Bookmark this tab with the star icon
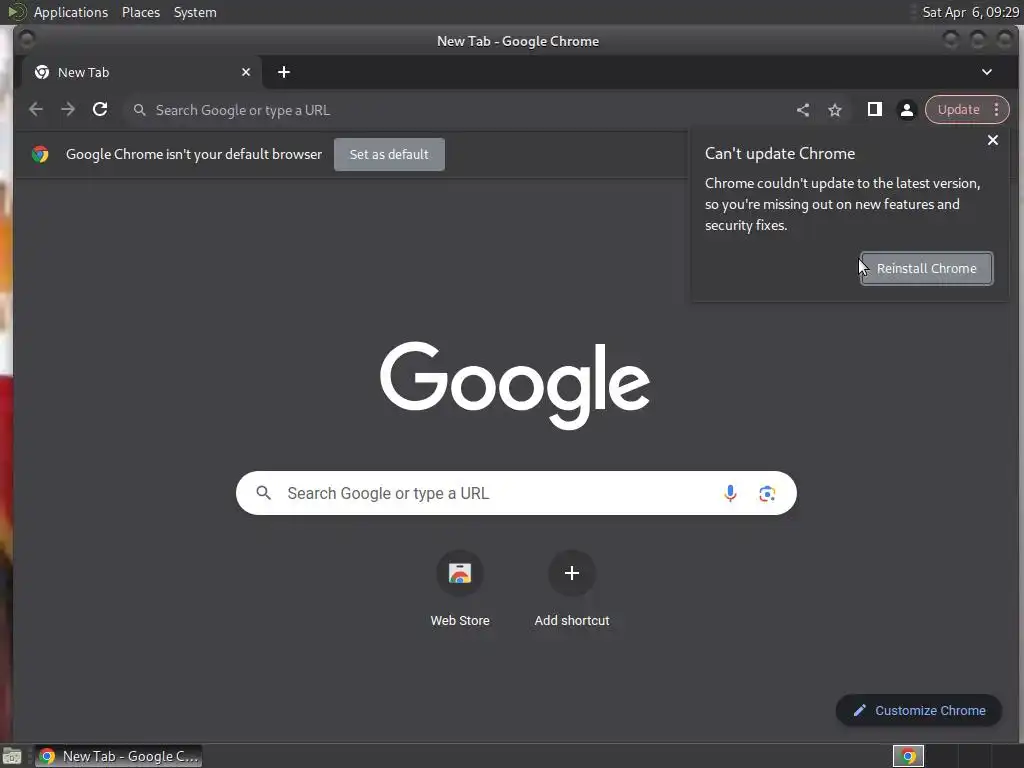Viewport: 1024px width, 768px height. pyautogui.click(x=835, y=110)
